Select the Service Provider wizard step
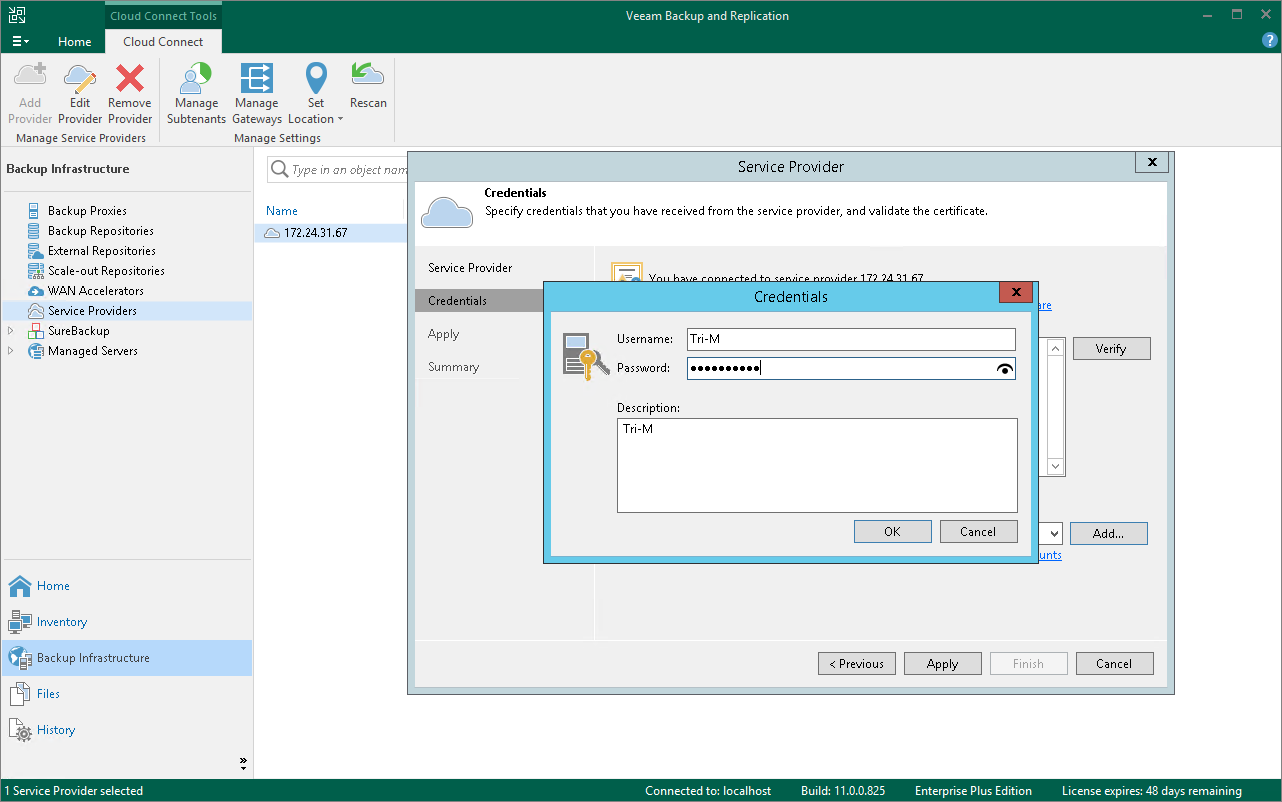 (x=470, y=268)
